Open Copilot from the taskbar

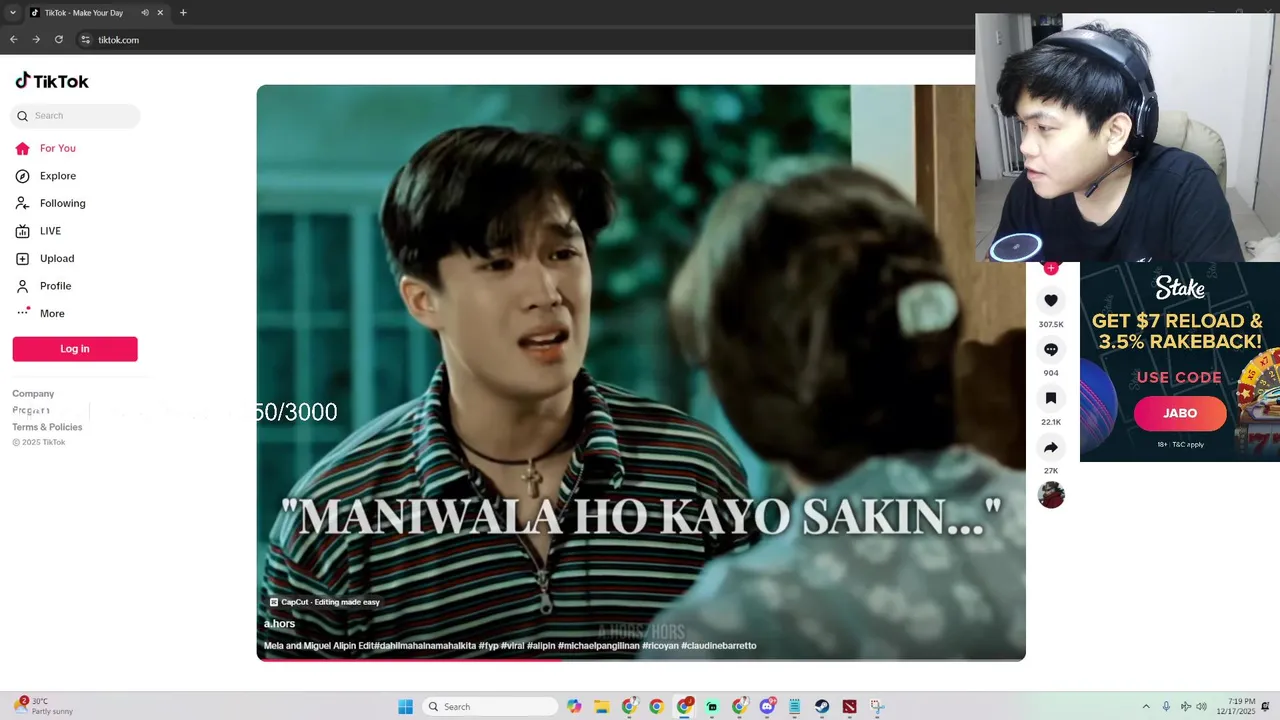[x=574, y=707]
